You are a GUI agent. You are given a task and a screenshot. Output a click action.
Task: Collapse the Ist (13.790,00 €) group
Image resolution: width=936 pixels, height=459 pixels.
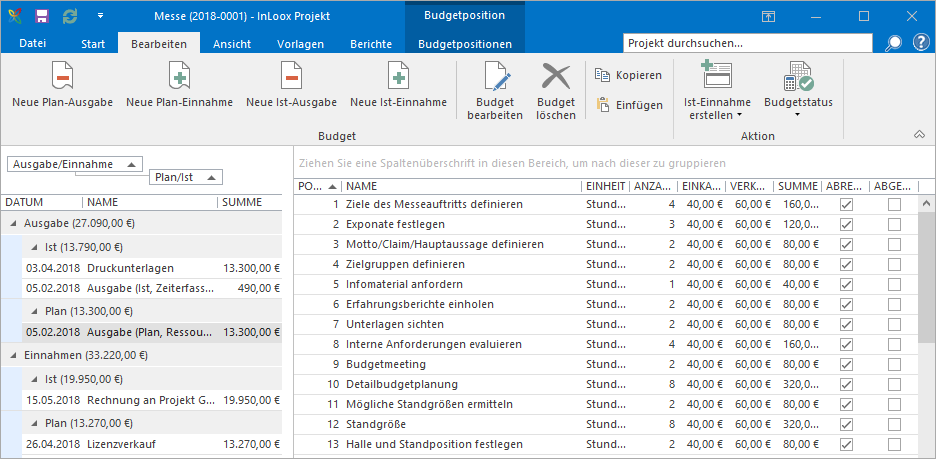(x=35, y=247)
